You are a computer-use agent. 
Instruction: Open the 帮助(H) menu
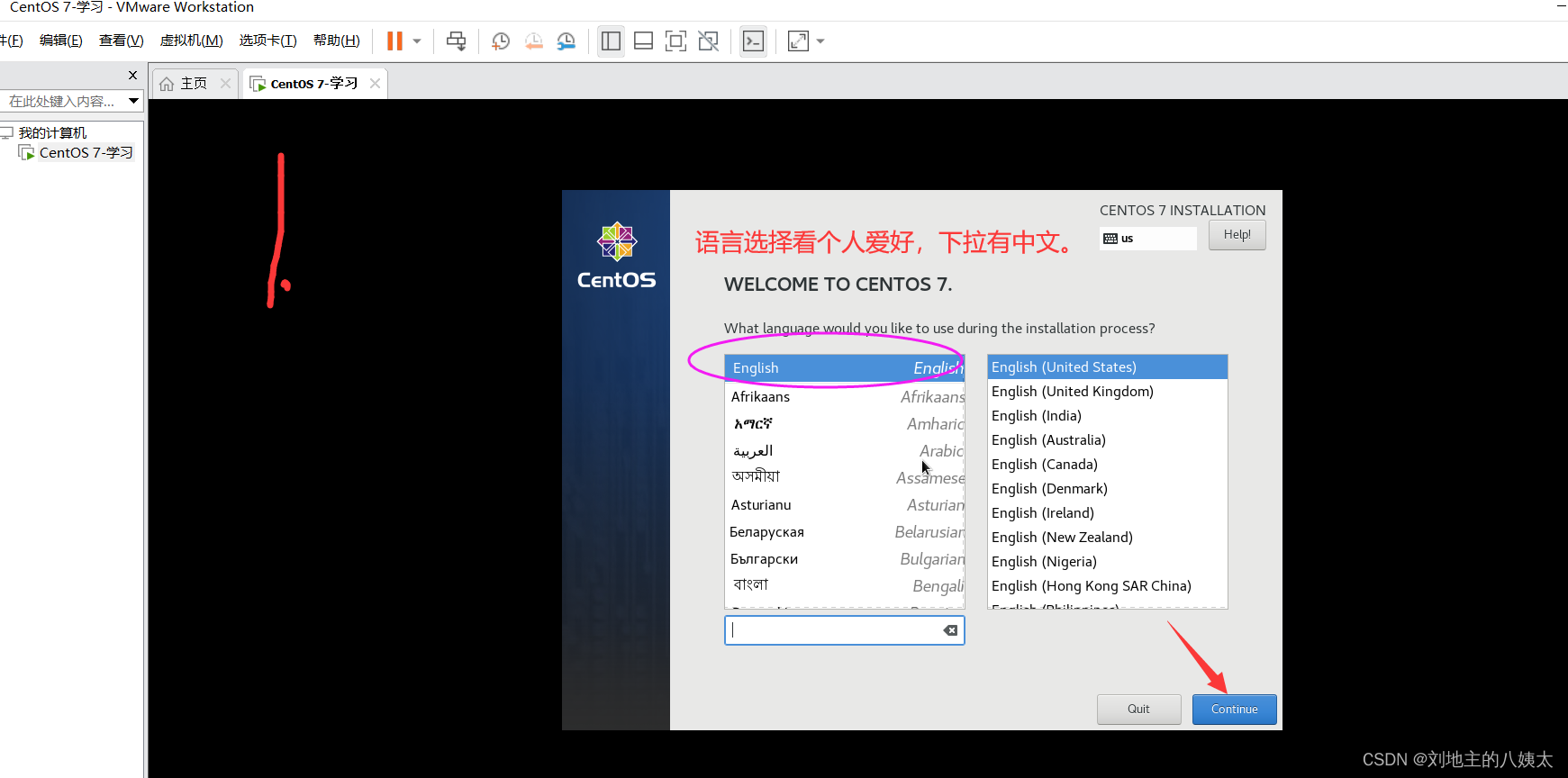pos(336,41)
